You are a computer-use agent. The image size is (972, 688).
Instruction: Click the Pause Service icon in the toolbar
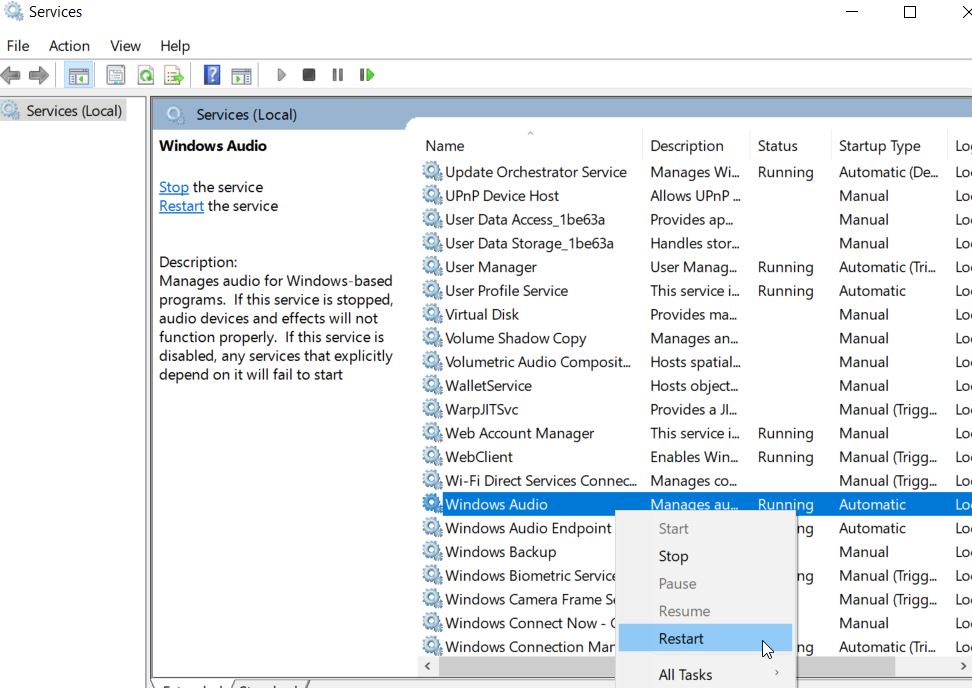337,75
